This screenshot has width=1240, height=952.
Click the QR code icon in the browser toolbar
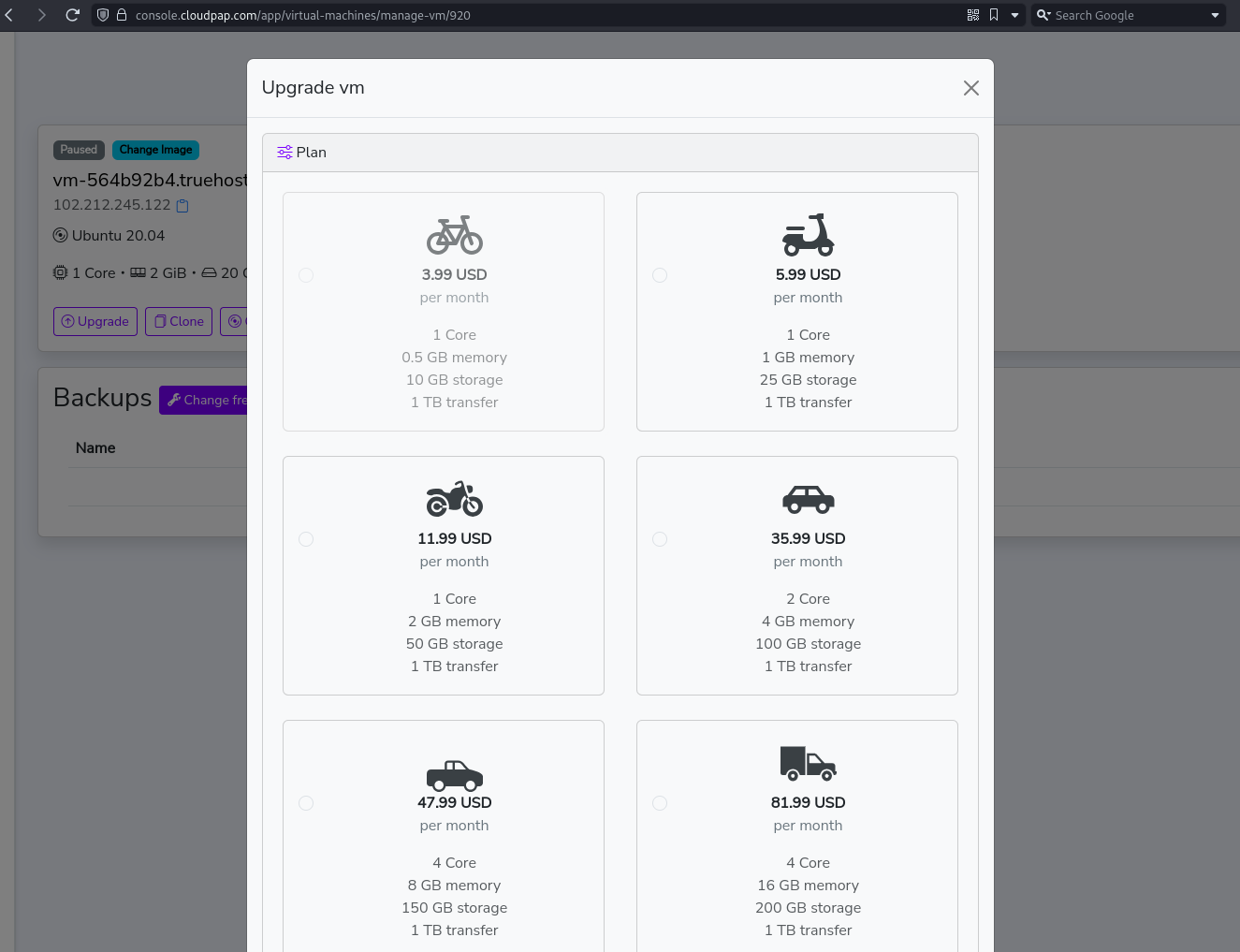coord(973,15)
